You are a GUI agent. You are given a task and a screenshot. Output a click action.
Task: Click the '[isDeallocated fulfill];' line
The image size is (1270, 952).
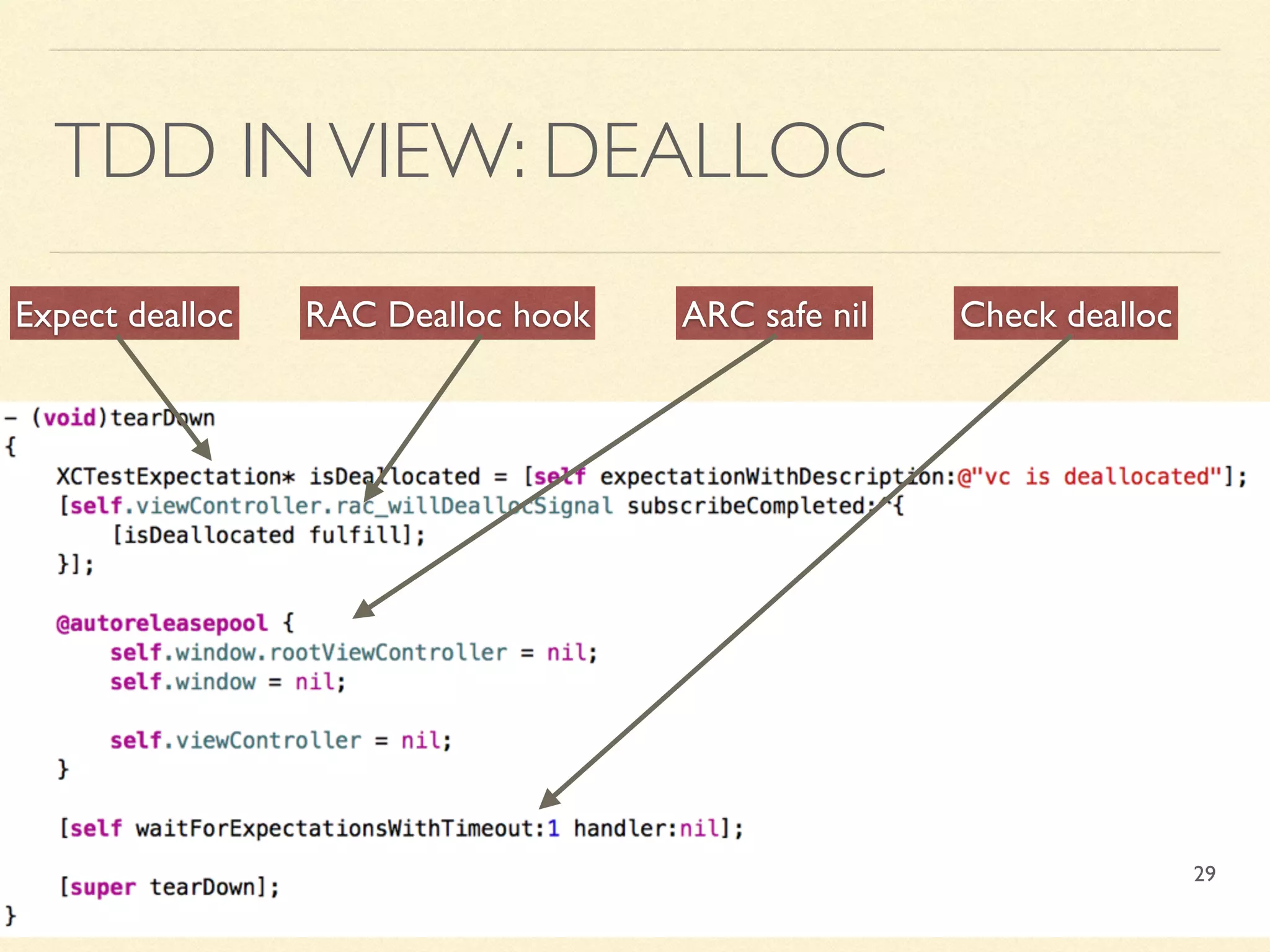tap(269, 535)
